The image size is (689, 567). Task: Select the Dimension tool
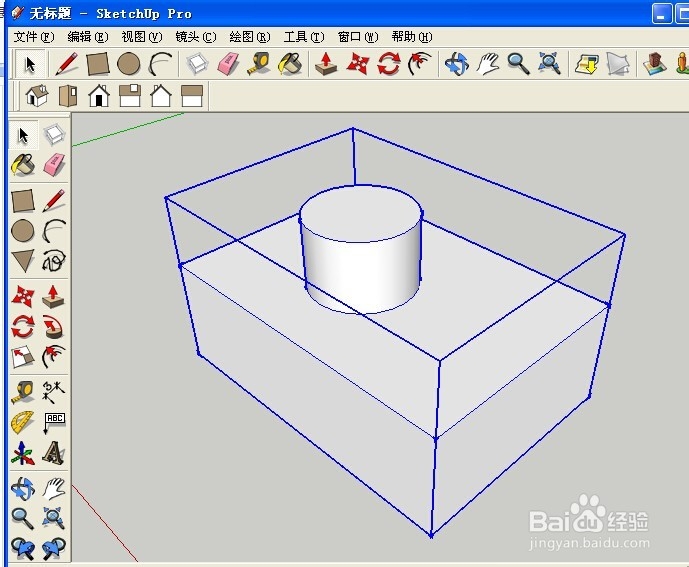[54, 392]
